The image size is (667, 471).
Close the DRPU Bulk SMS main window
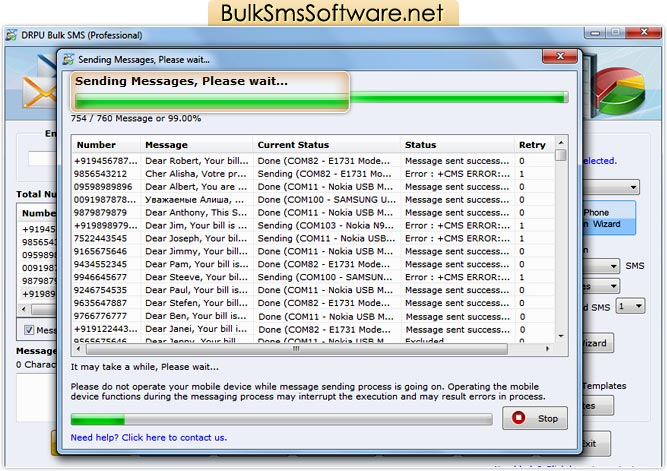click(x=643, y=32)
